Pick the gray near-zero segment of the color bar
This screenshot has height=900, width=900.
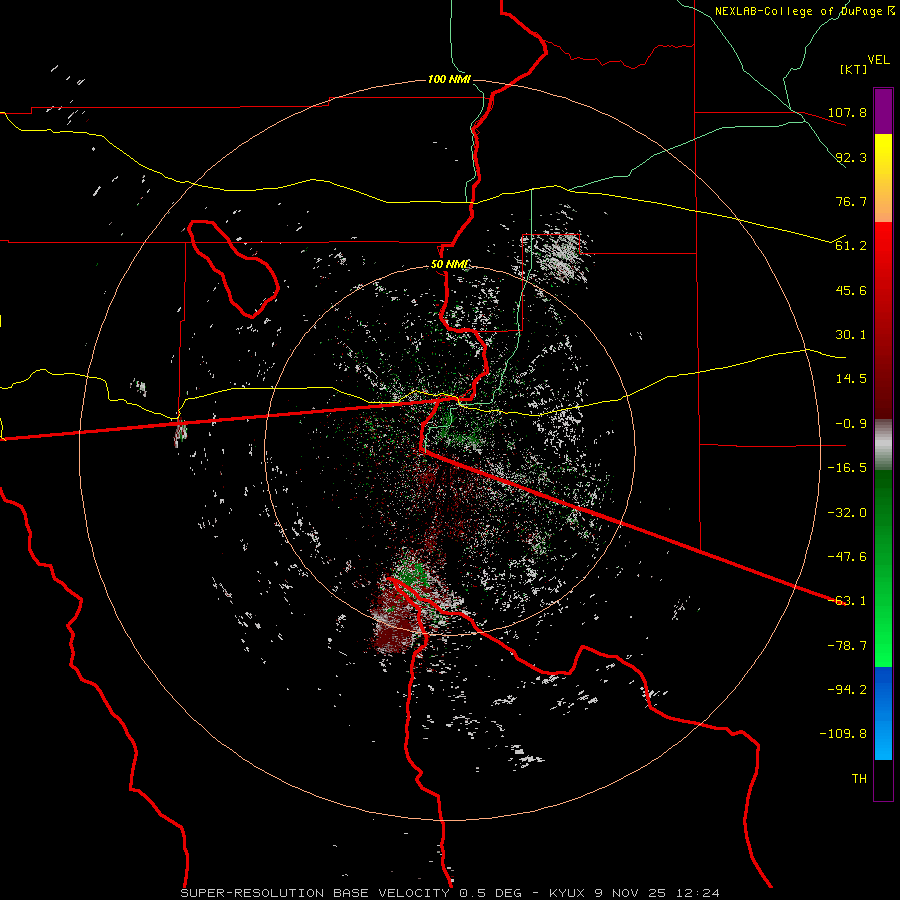[883, 445]
